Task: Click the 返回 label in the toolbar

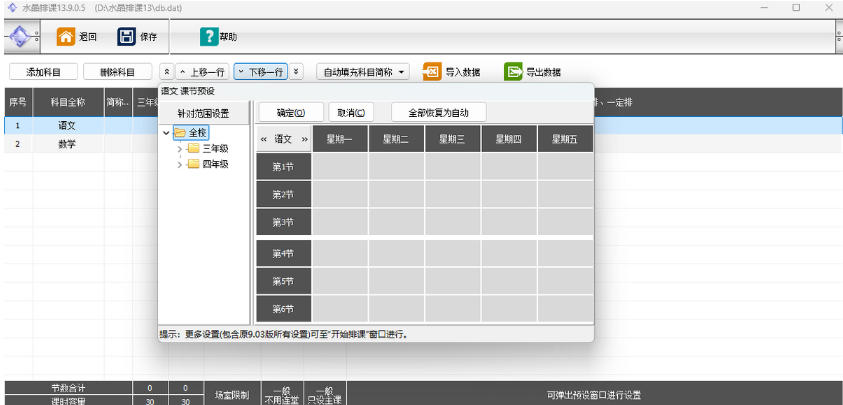Action: click(x=88, y=37)
